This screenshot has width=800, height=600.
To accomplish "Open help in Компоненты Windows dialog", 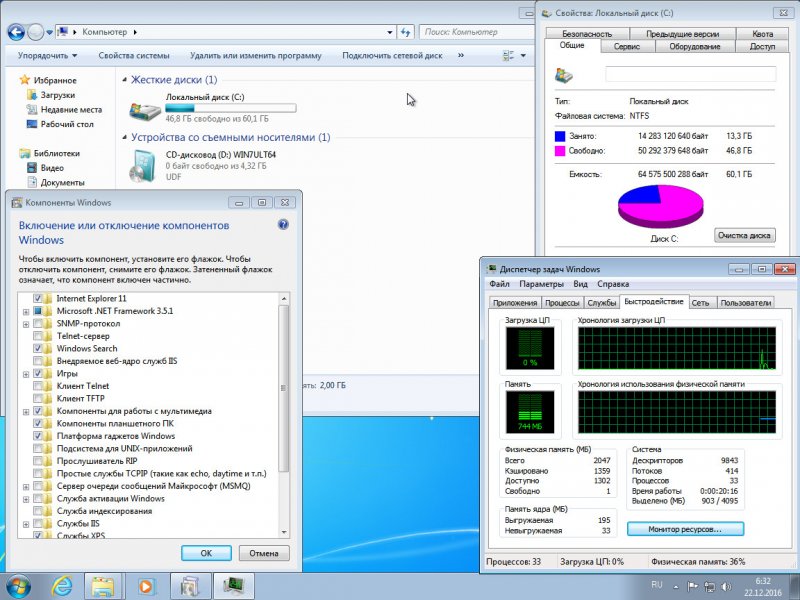I will pos(283,224).
